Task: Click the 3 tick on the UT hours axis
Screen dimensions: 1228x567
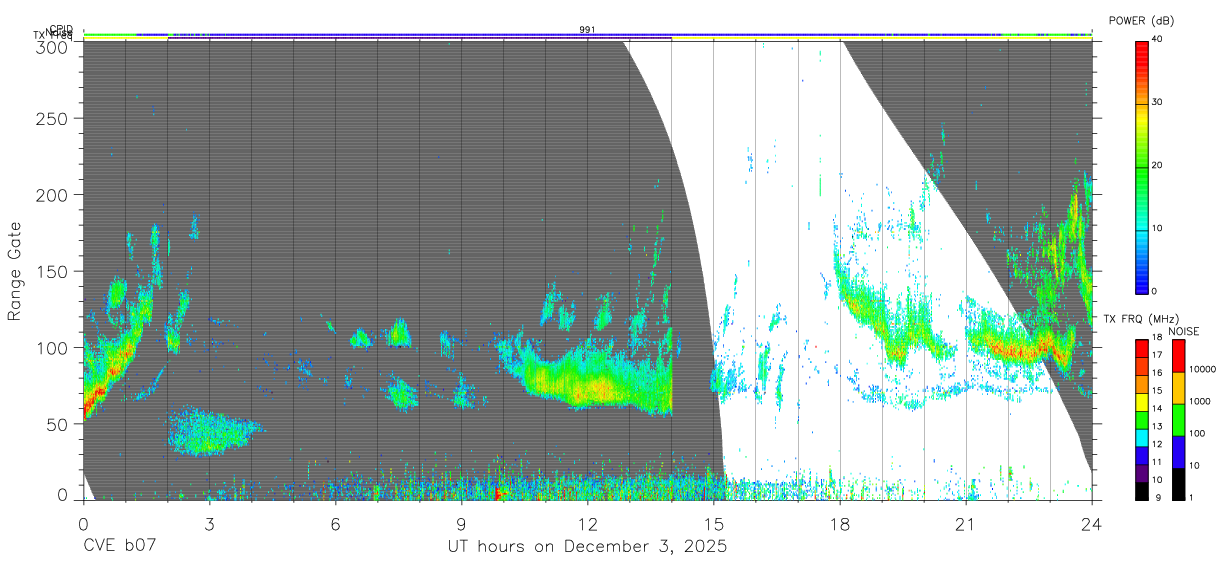Action: pos(209,524)
